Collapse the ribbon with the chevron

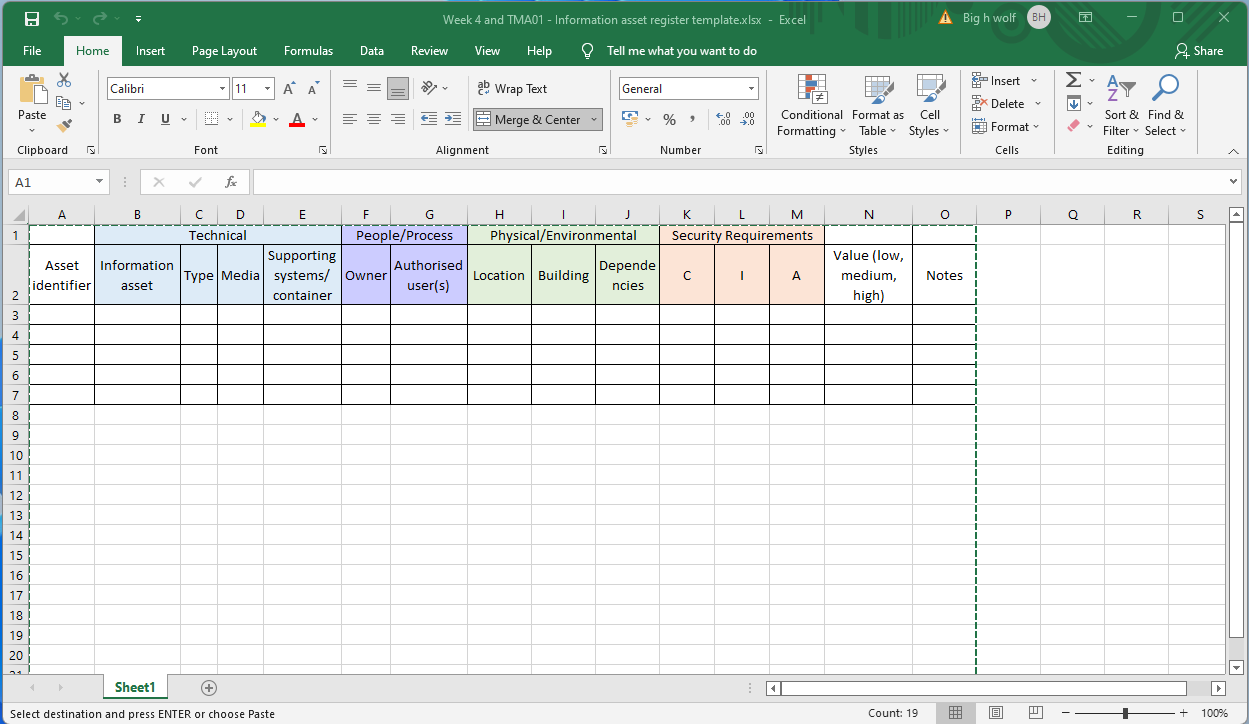click(1233, 150)
